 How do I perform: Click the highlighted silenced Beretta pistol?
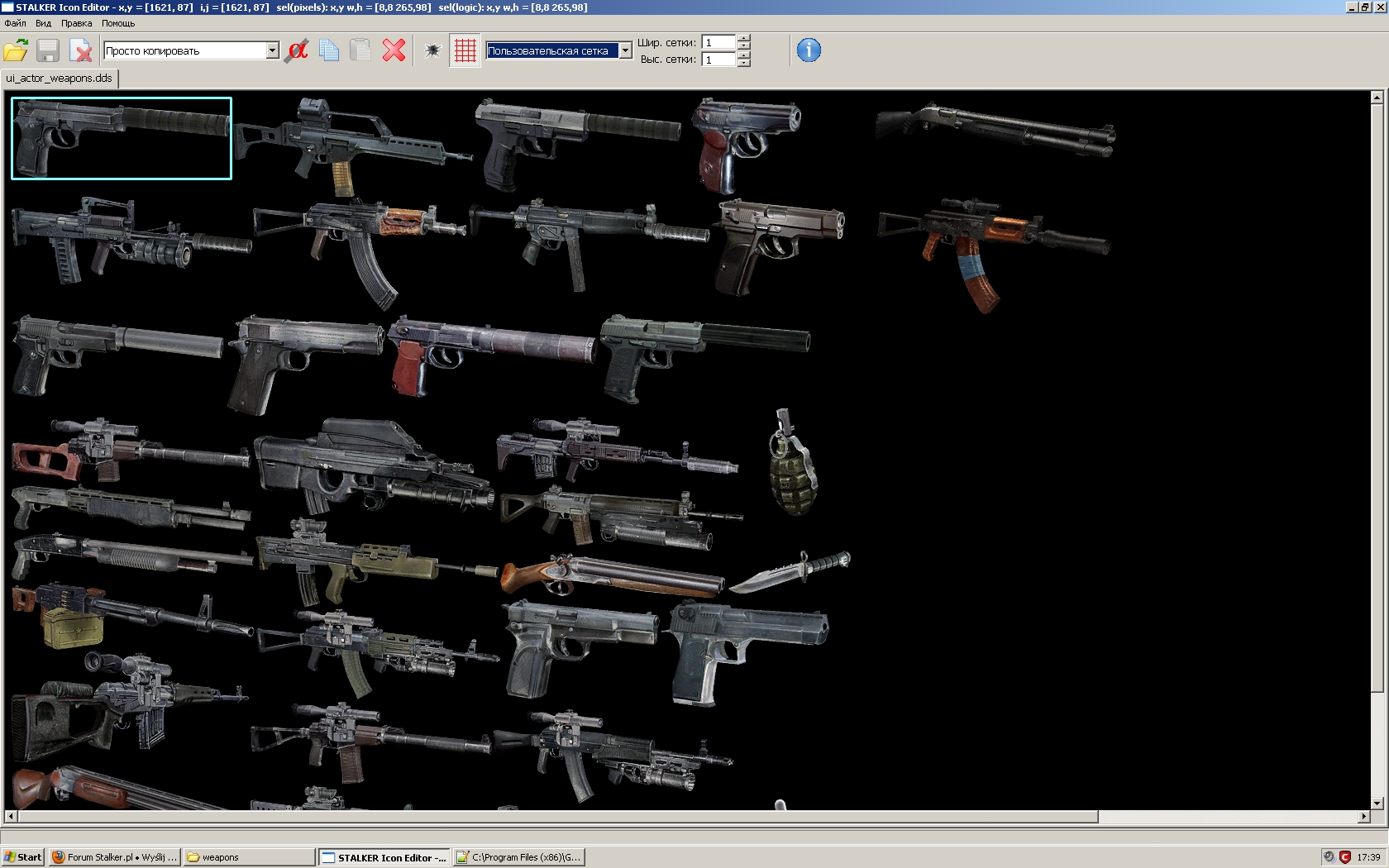click(x=122, y=138)
